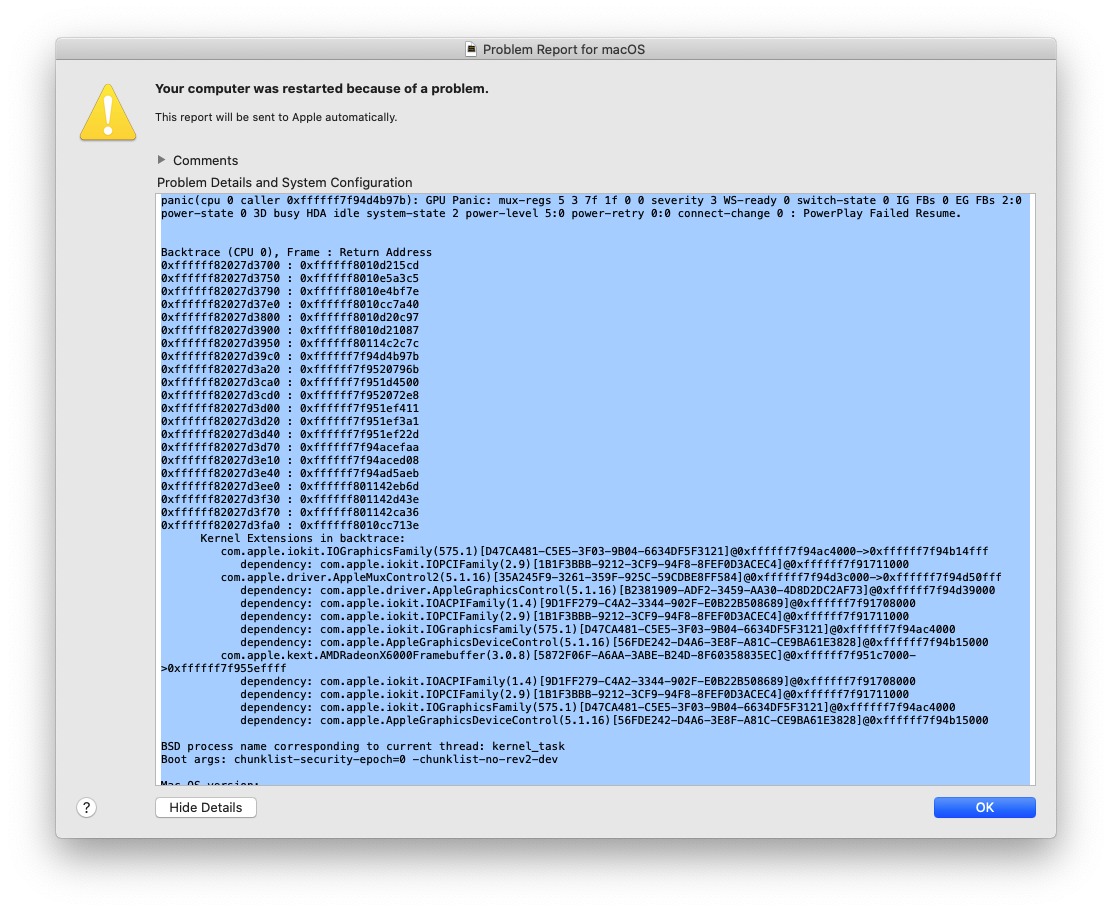Click the 'Comments' label
The height and width of the screenshot is (912, 1112).
coord(206,160)
